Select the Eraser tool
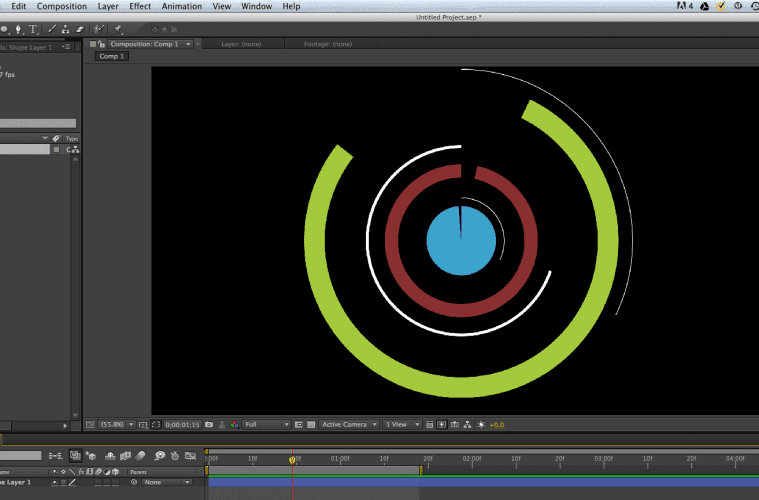 (x=78, y=30)
